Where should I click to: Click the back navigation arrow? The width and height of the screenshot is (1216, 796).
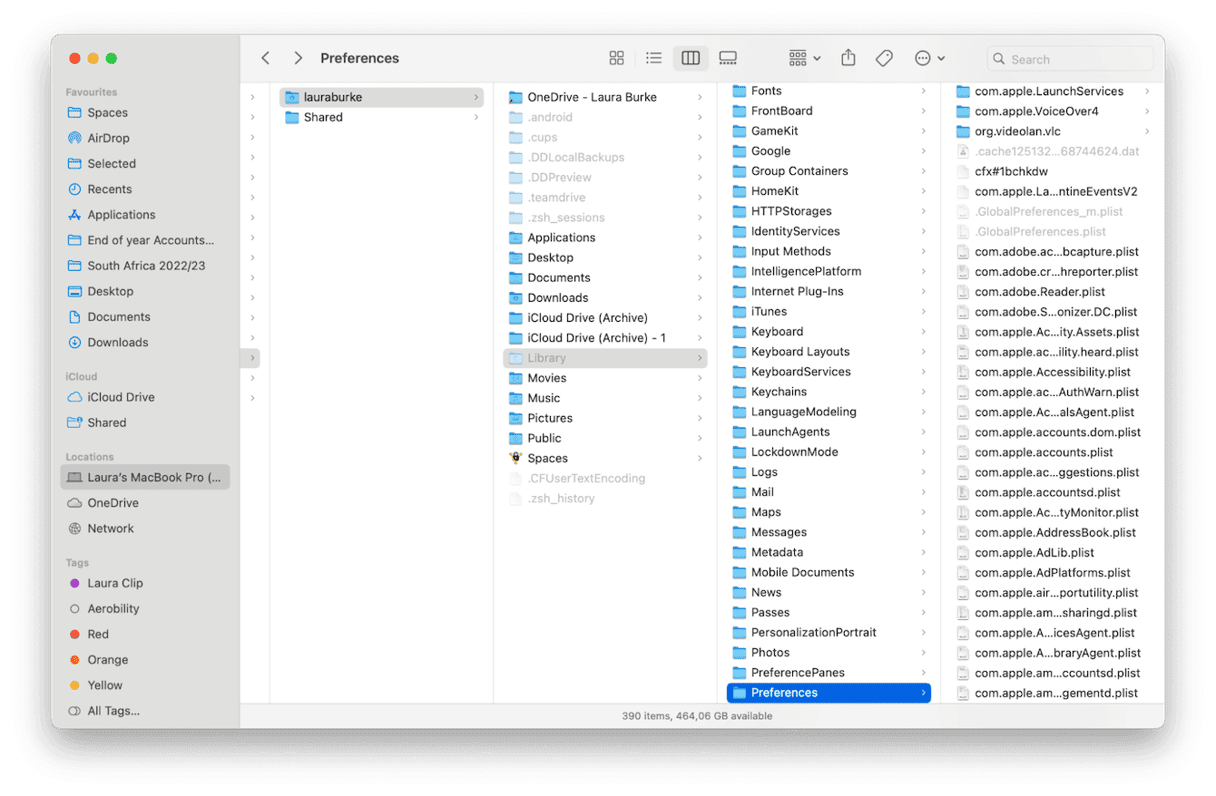pos(265,58)
